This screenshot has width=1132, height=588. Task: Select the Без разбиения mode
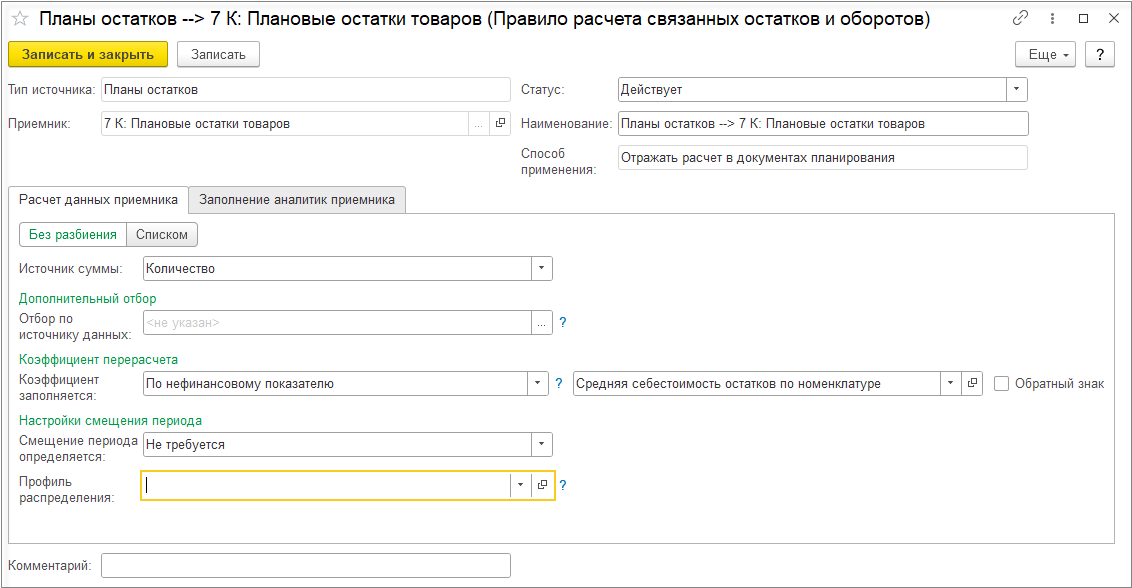tap(73, 234)
